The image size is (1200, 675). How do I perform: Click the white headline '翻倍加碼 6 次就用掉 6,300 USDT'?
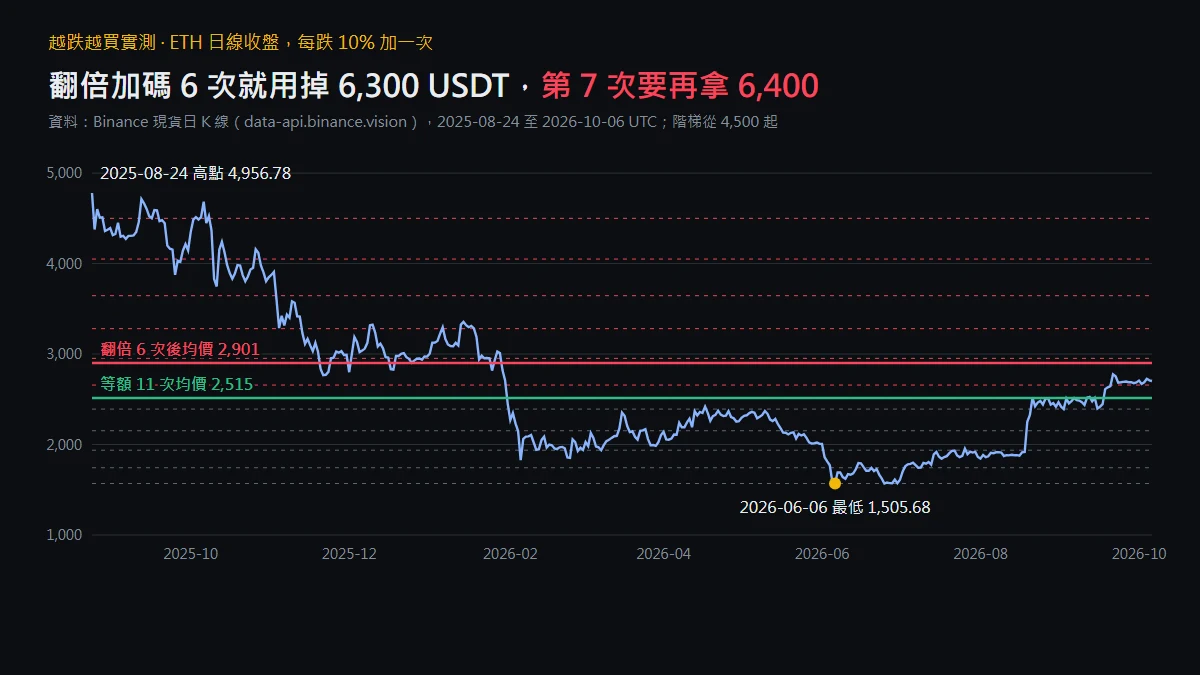279,86
